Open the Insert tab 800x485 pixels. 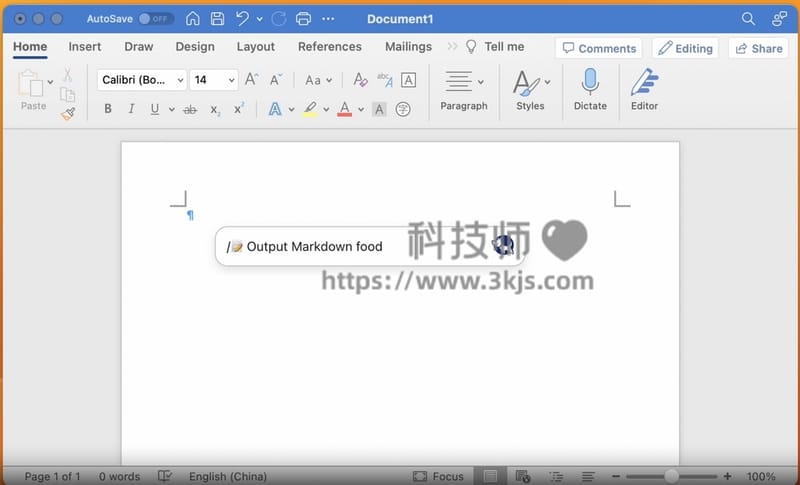coord(85,47)
